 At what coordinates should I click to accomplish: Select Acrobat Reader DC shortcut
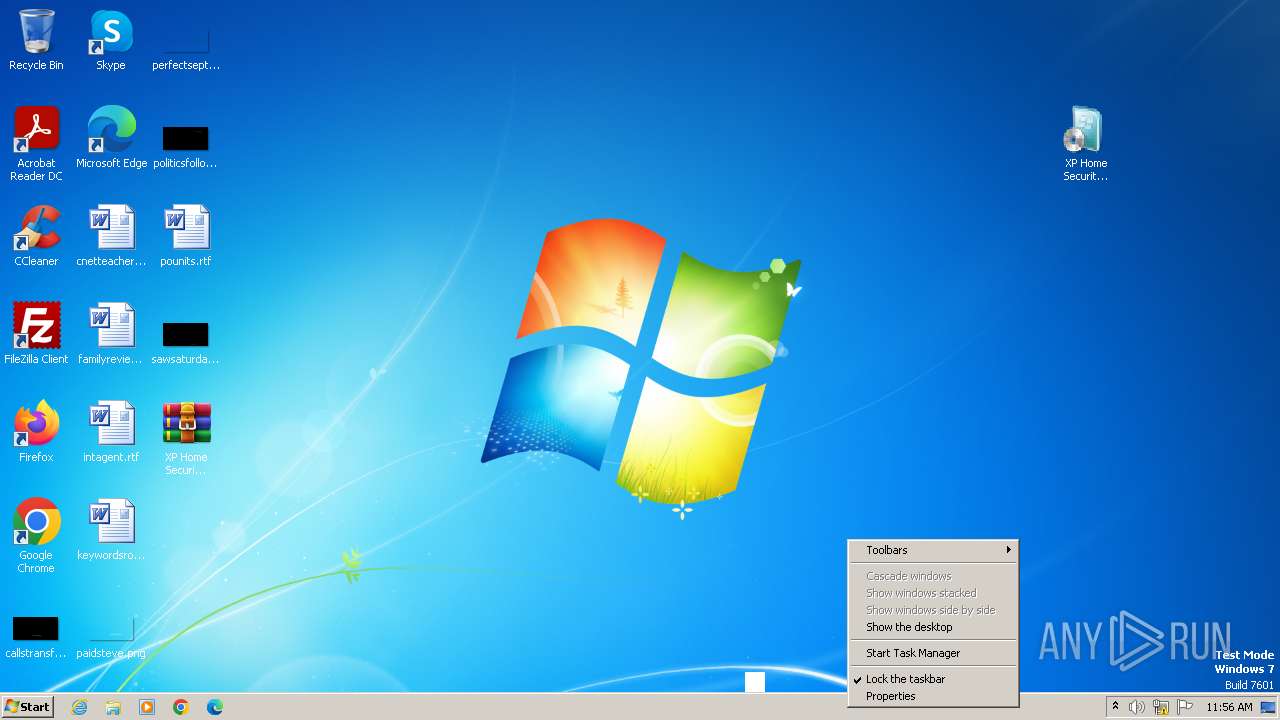tap(36, 144)
